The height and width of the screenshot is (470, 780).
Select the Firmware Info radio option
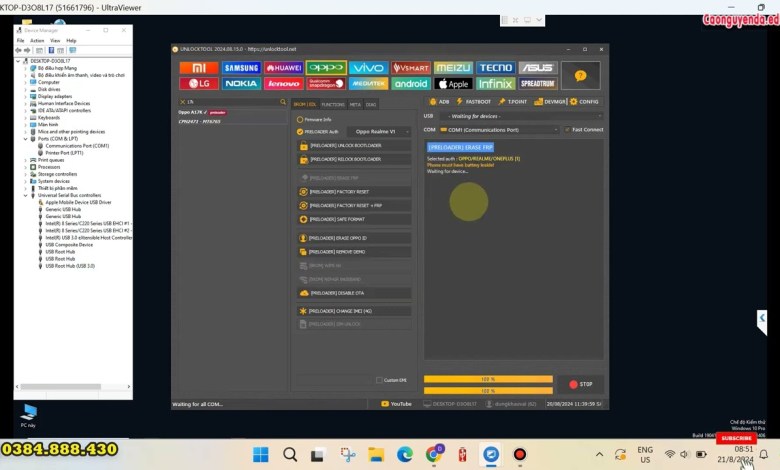300,119
